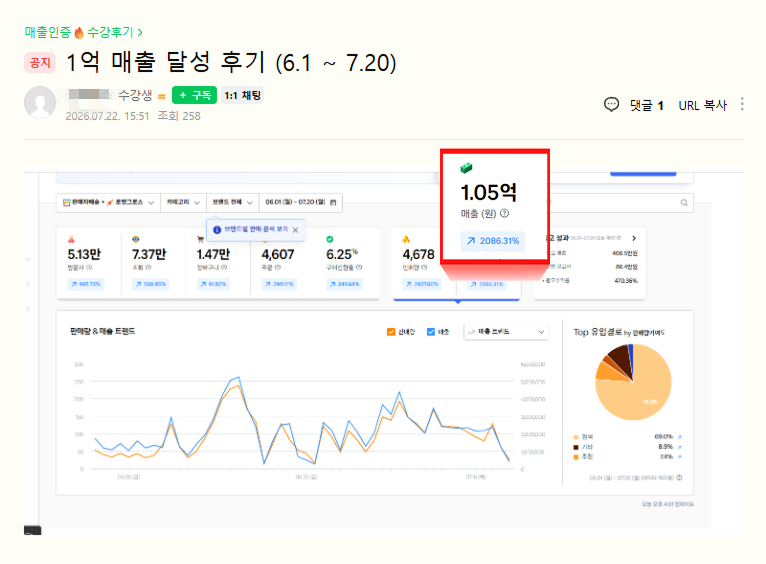766x564 pixels.
Task: Toggle the blue 매출 checkbox
Action: tap(431, 332)
